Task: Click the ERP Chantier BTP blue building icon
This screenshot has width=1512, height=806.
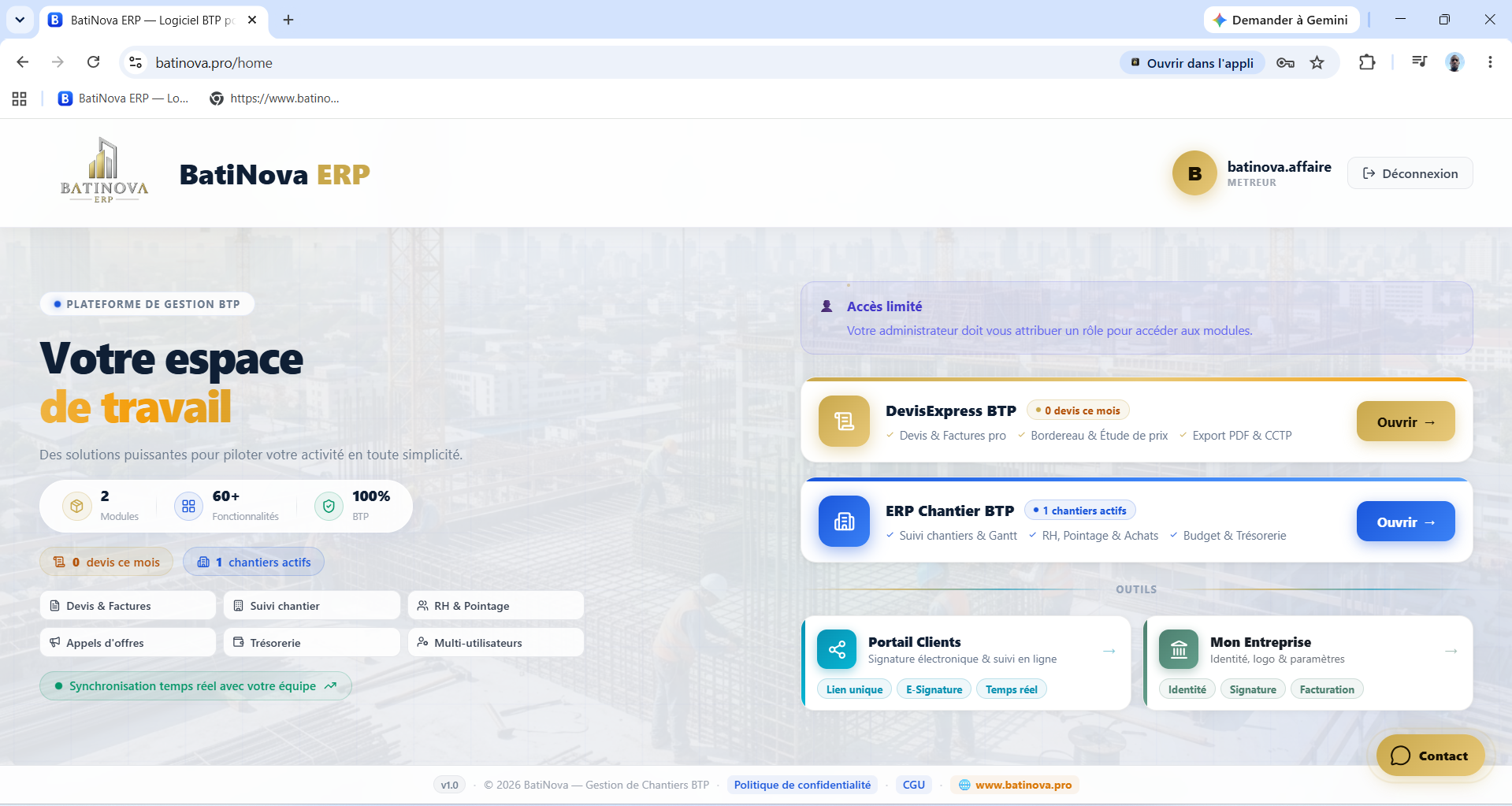Action: click(x=844, y=522)
